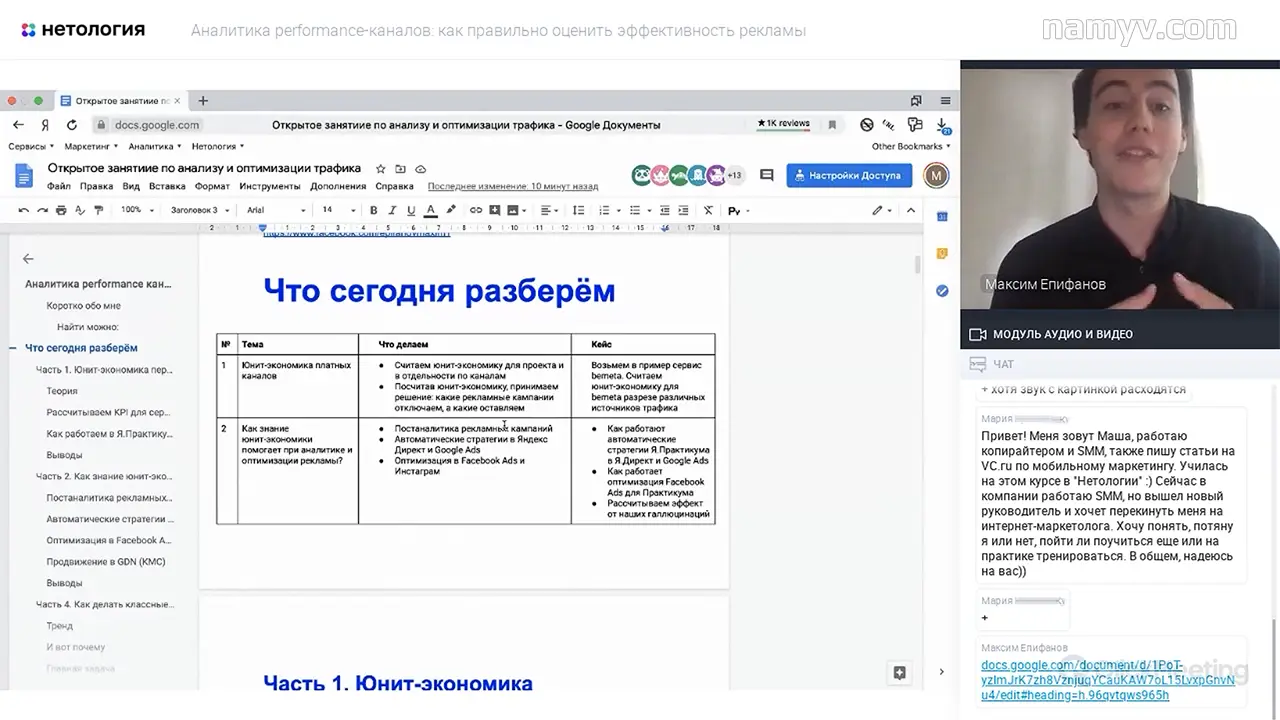The width and height of the screenshot is (1280, 720).
Task: Click the Insert link icon
Action: (475, 210)
